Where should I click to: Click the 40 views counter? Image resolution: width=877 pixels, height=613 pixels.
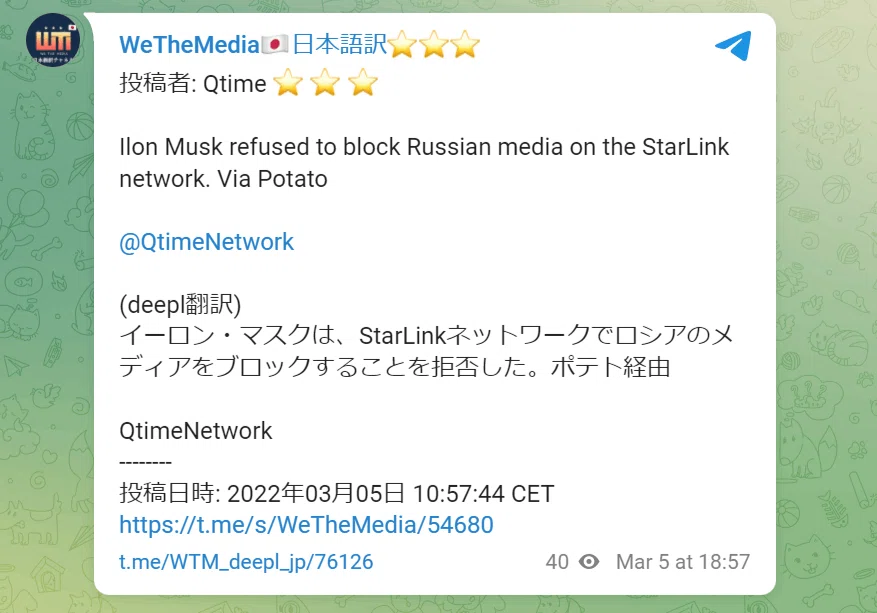[x=557, y=562]
